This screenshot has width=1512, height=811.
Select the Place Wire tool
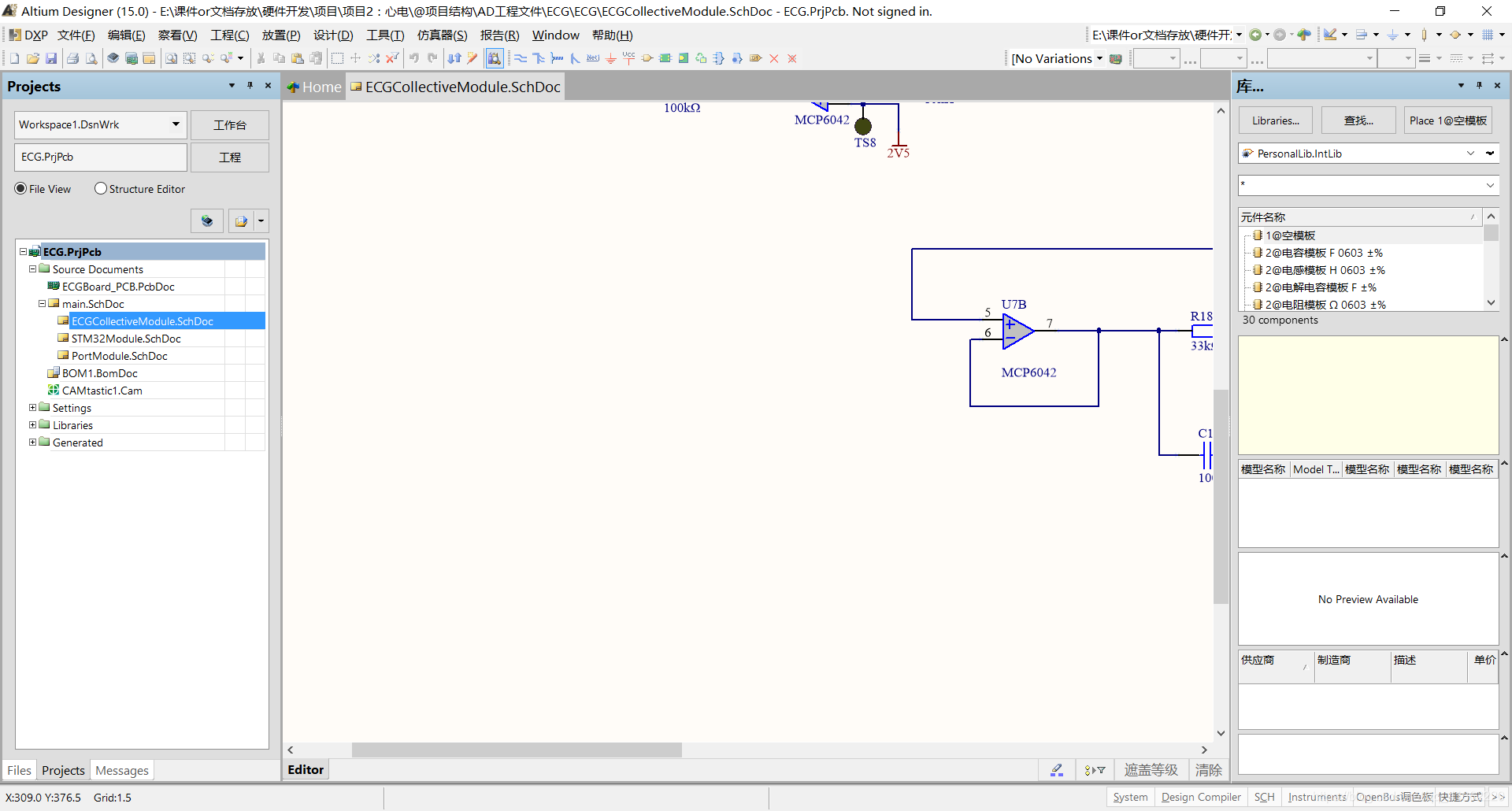point(521,58)
